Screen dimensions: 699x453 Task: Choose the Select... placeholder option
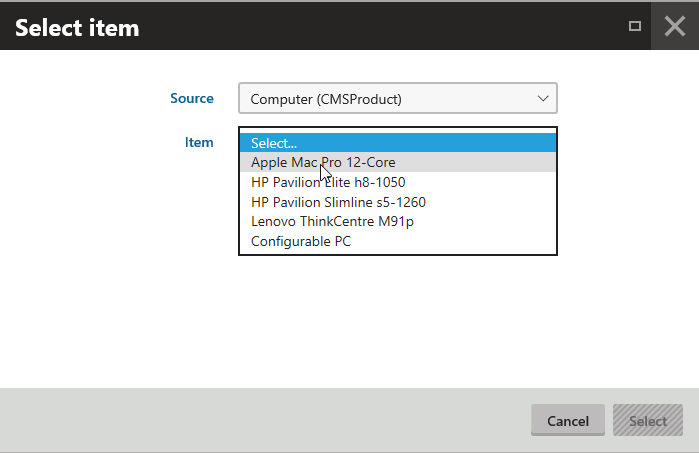point(398,143)
